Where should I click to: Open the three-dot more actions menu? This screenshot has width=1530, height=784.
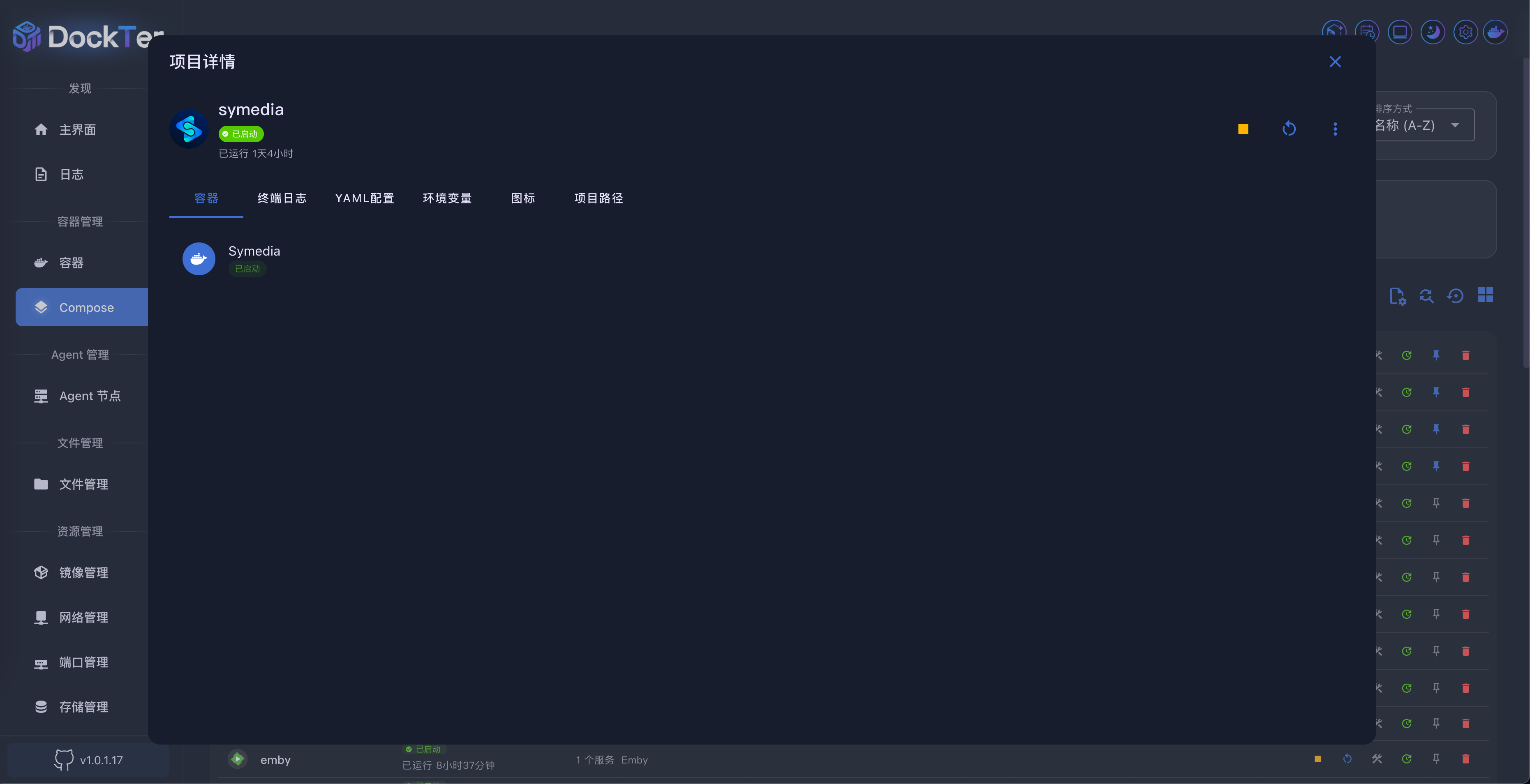pyautogui.click(x=1335, y=129)
